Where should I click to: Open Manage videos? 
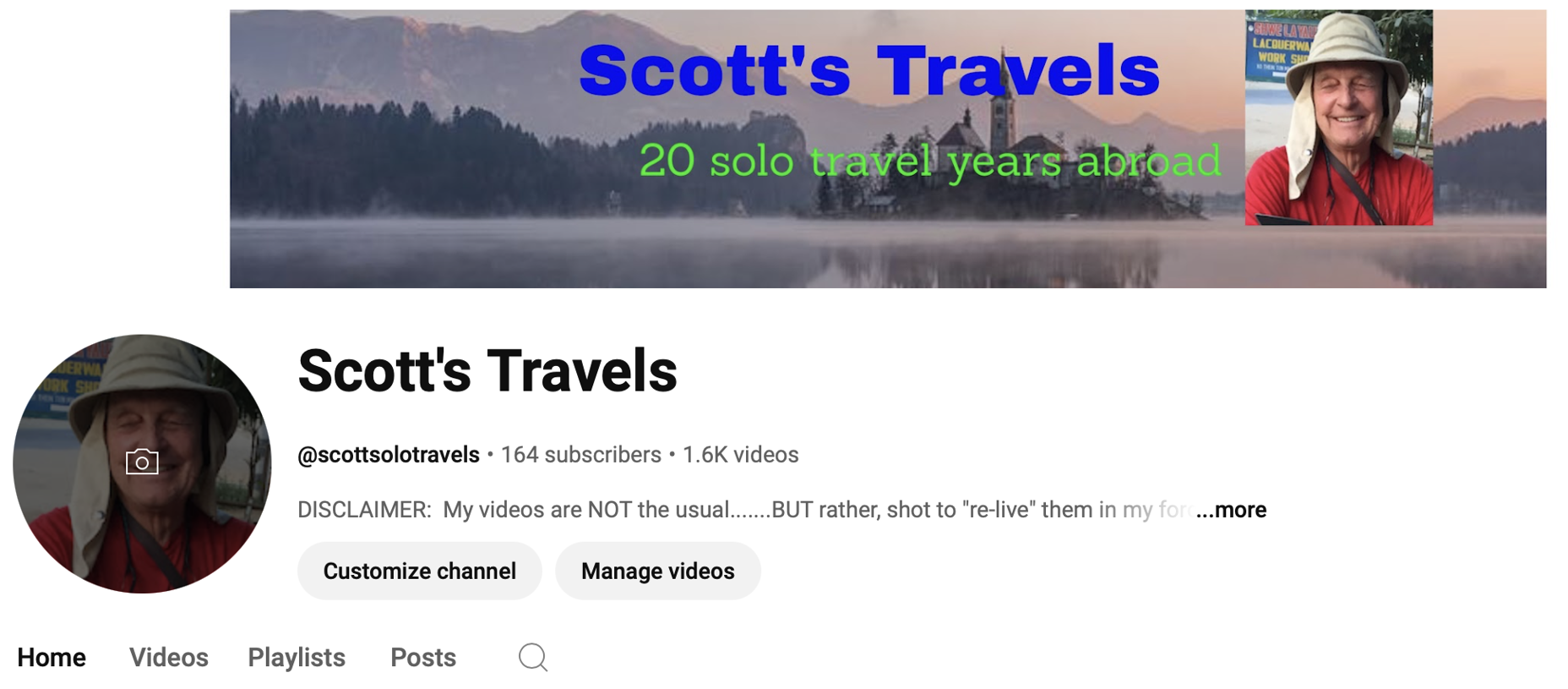pyautogui.click(x=657, y=571)
